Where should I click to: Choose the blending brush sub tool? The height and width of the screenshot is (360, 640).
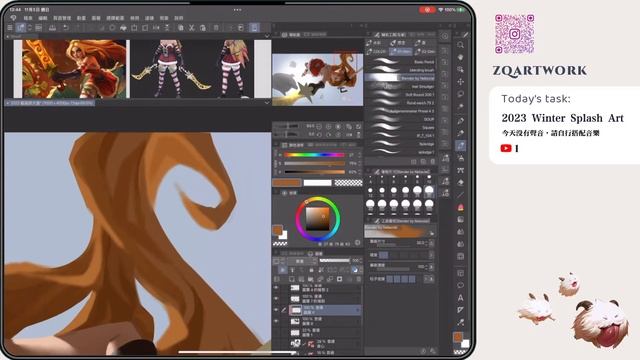click(400, 70)
